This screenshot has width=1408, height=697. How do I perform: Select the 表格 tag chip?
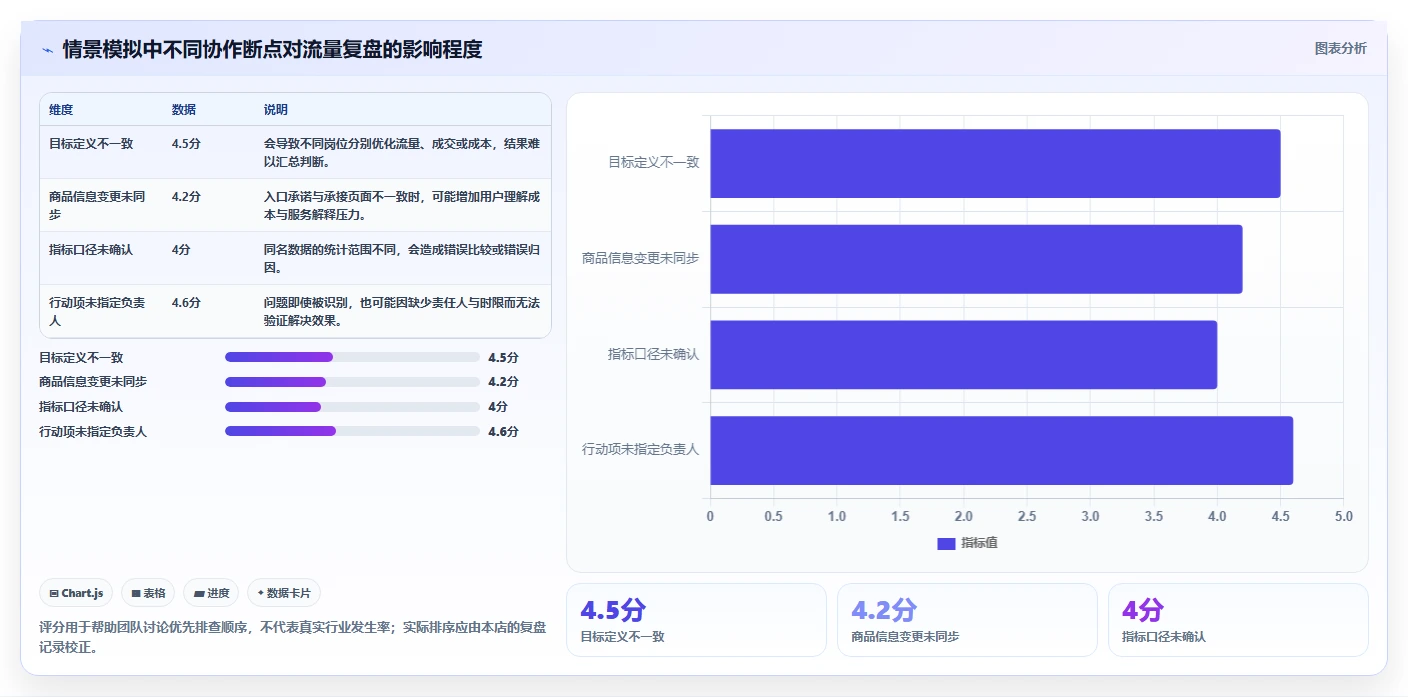[x=148, y=593]
